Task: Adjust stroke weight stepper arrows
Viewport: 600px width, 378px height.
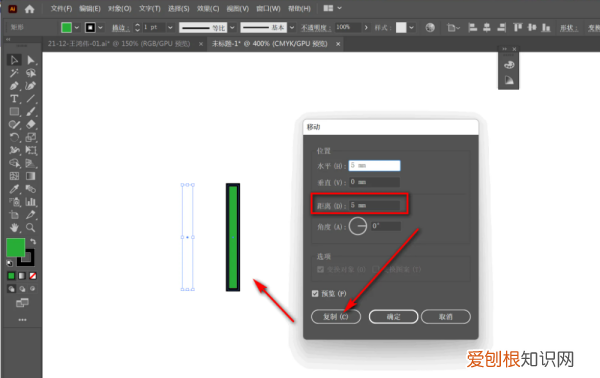Action: tap(137, 28)
